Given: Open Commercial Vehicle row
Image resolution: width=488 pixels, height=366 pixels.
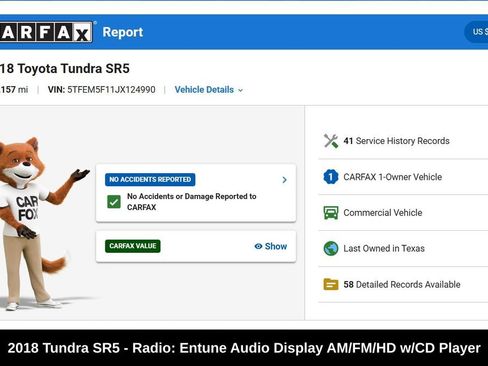Looking at the screenshot, I should [x=403, y=213].
